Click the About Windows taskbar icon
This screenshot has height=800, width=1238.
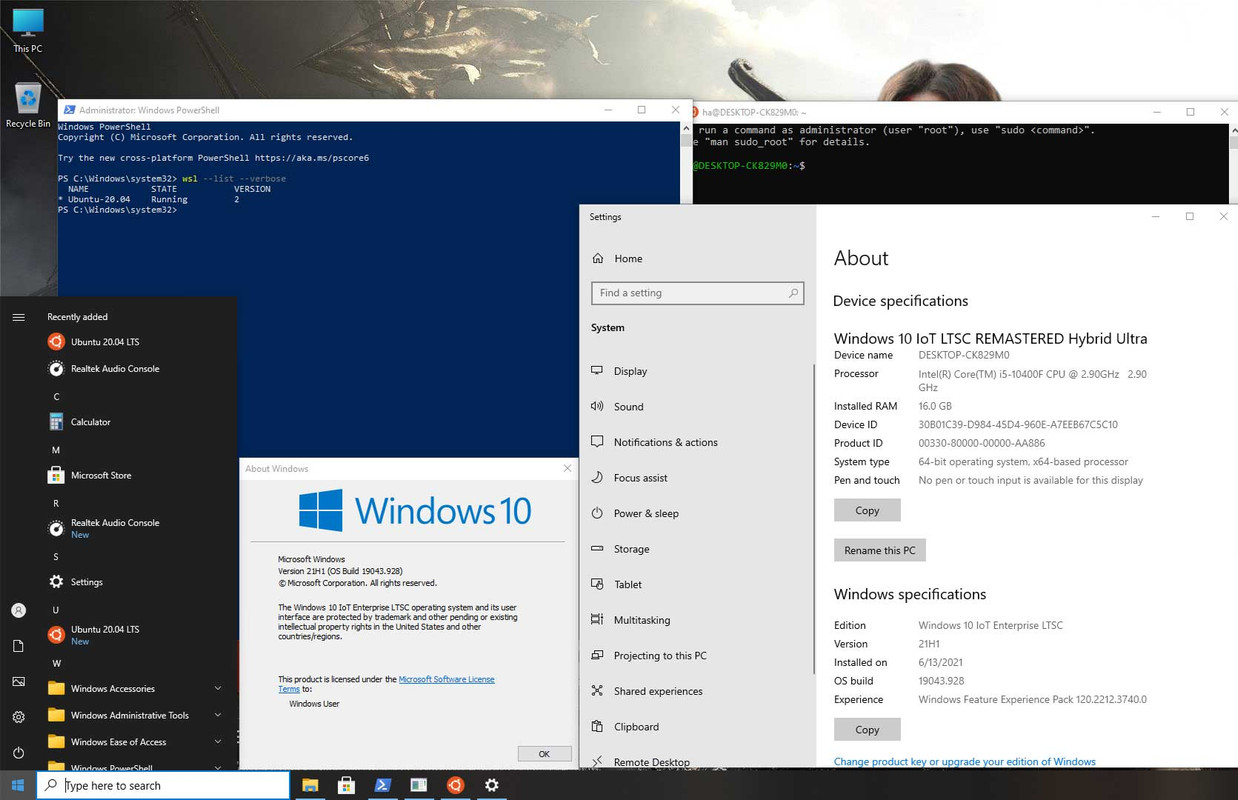pos(419,785)
